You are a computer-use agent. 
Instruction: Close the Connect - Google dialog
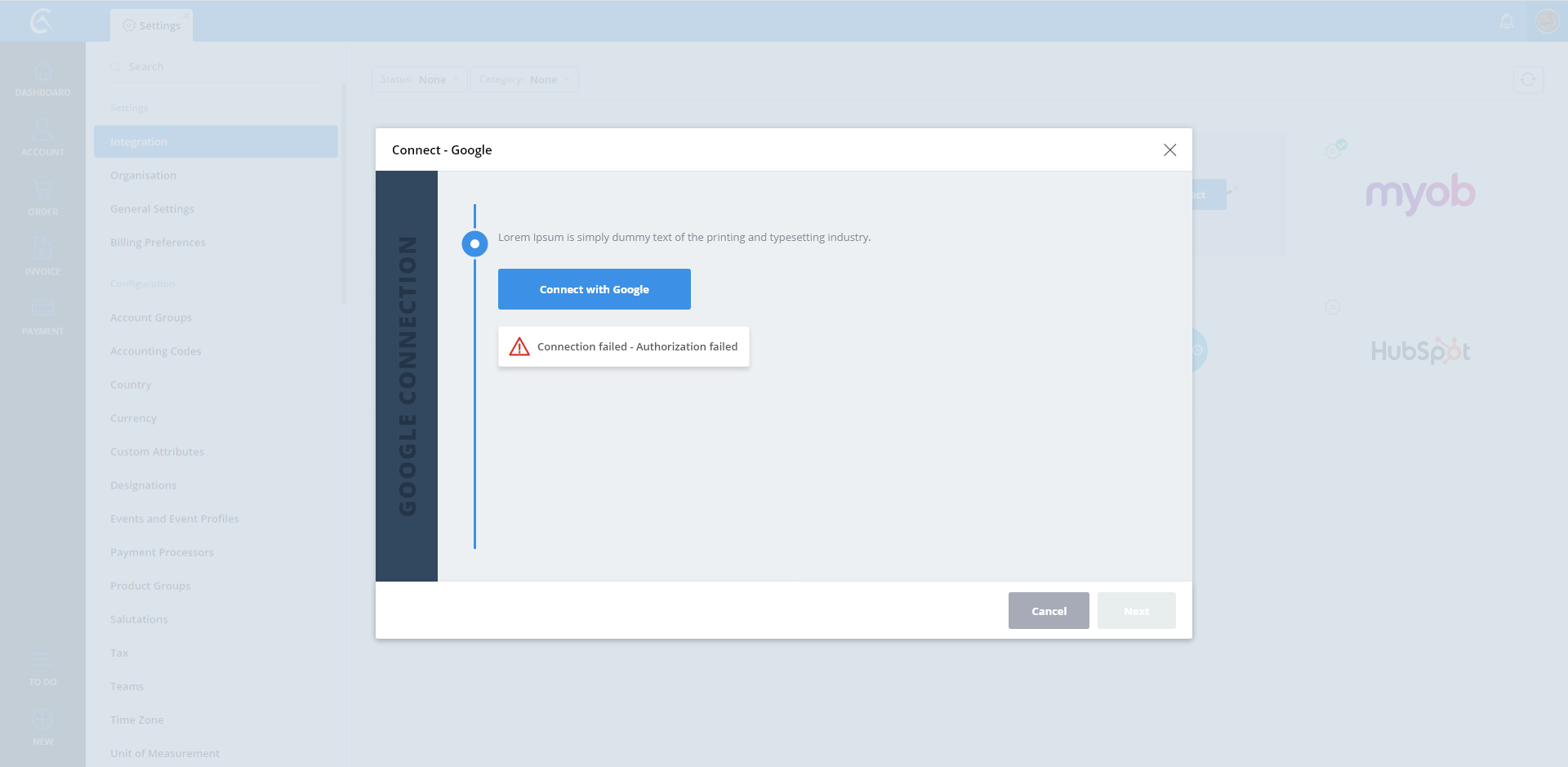(1169, 149)
